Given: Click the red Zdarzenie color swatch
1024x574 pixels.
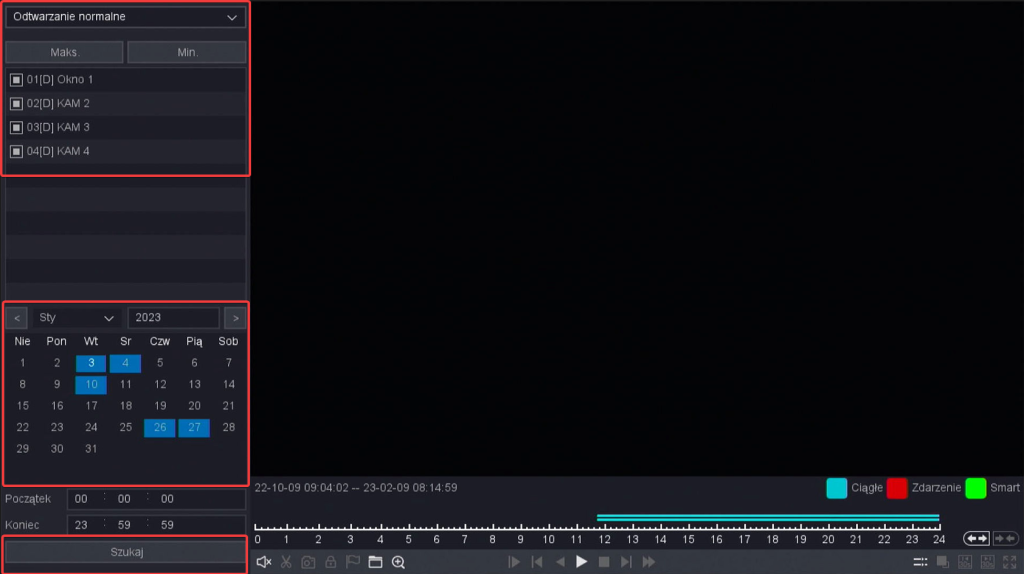Looking at the screenshot, I should (897, 488).
